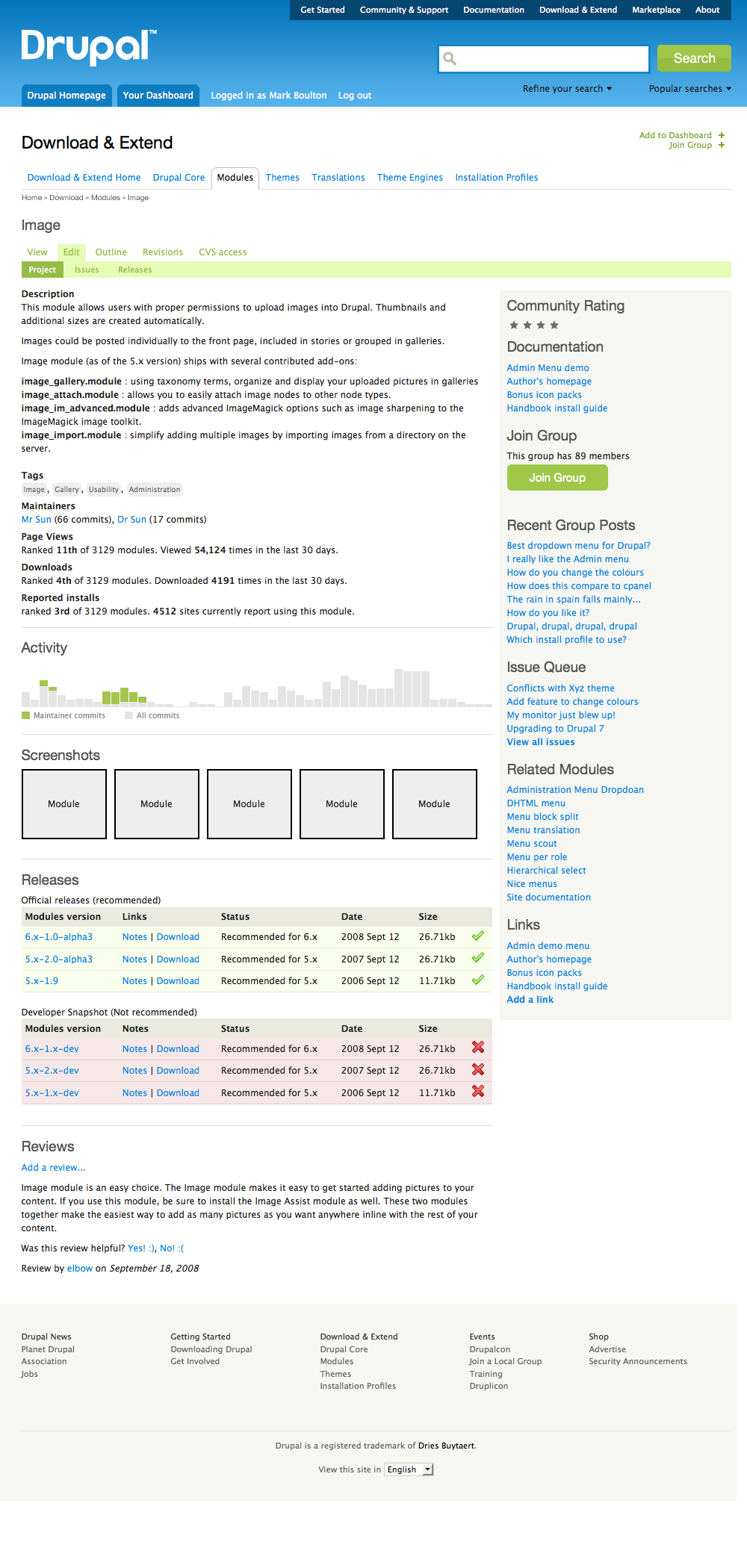The image size is (747, 1568).
Task: Click Add a review link
Action: tap(53, 1168)
